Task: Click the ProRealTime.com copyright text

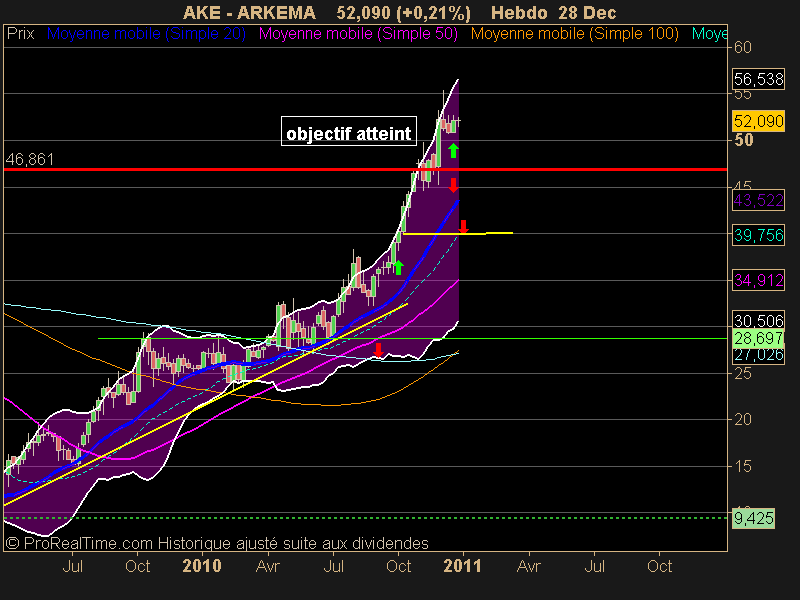Action: (x=217, y=543)
